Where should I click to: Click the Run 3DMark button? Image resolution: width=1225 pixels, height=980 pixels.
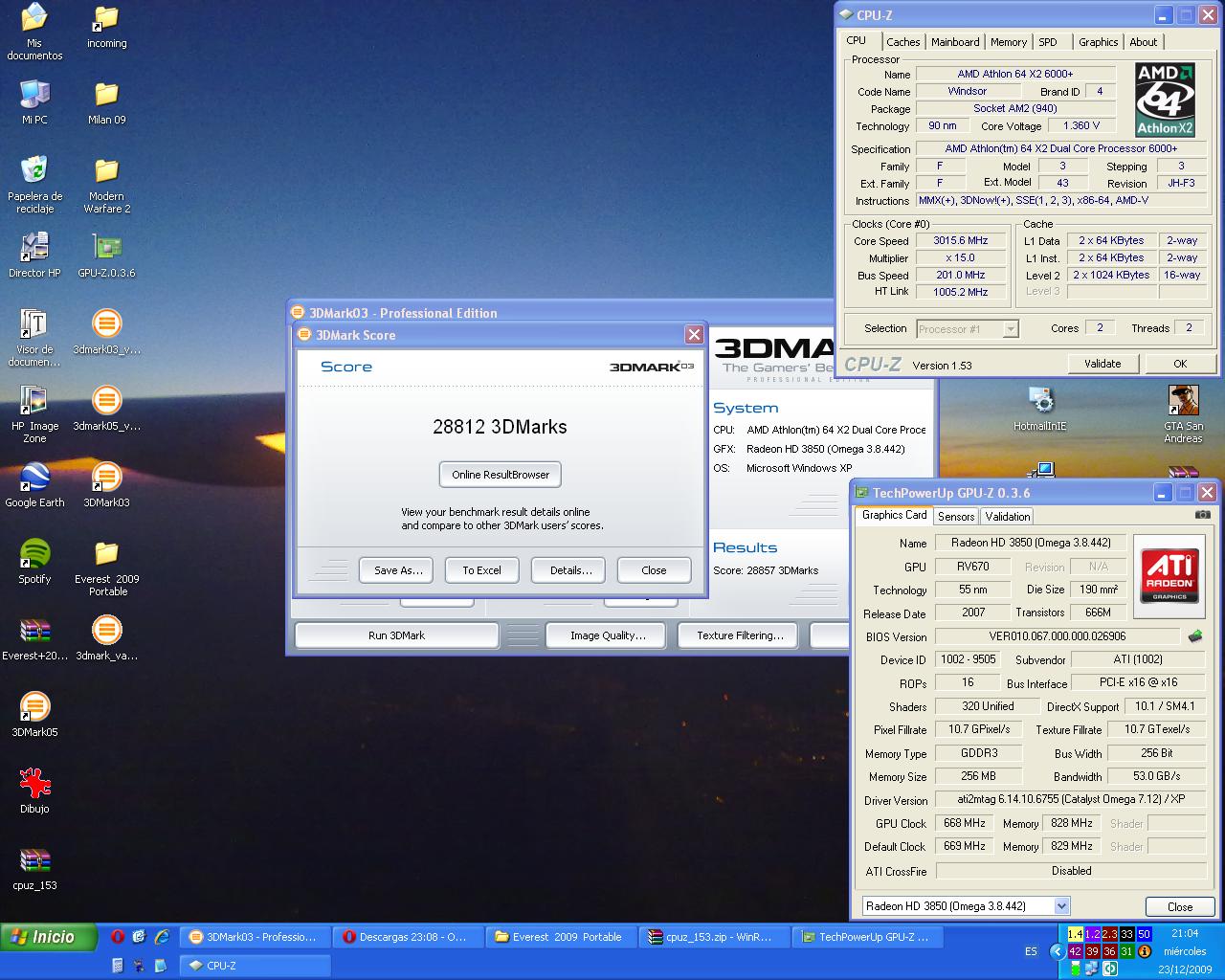[396, 635]
